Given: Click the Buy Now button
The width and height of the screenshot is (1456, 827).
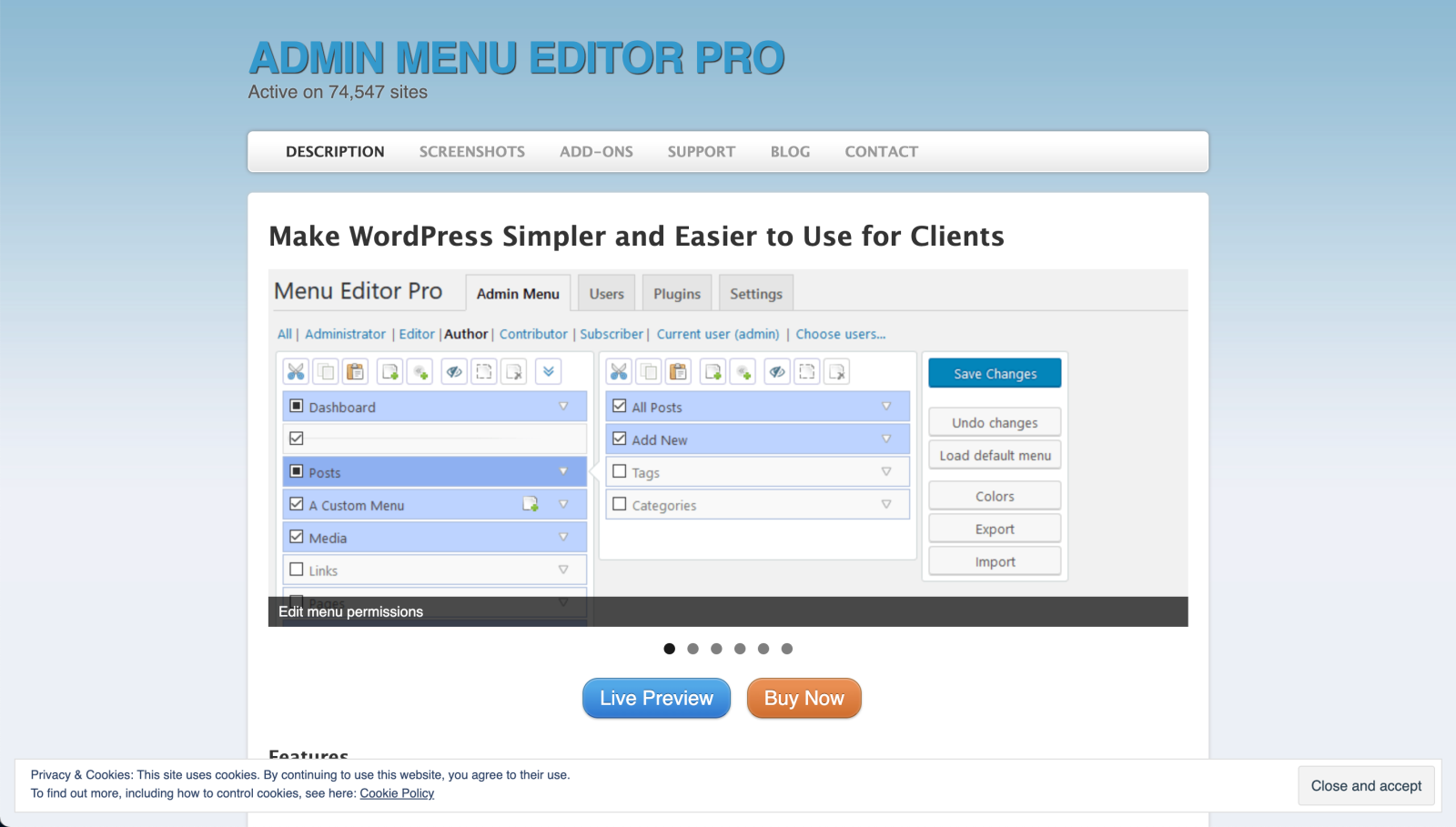Looking at the screenshot, I should coord(804,698).
